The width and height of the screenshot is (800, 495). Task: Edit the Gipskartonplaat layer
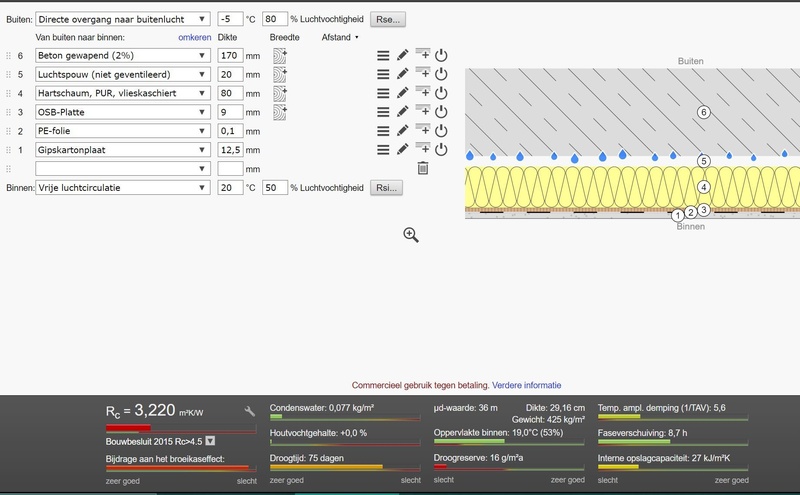pyautogui.click(x=403, y=150)
